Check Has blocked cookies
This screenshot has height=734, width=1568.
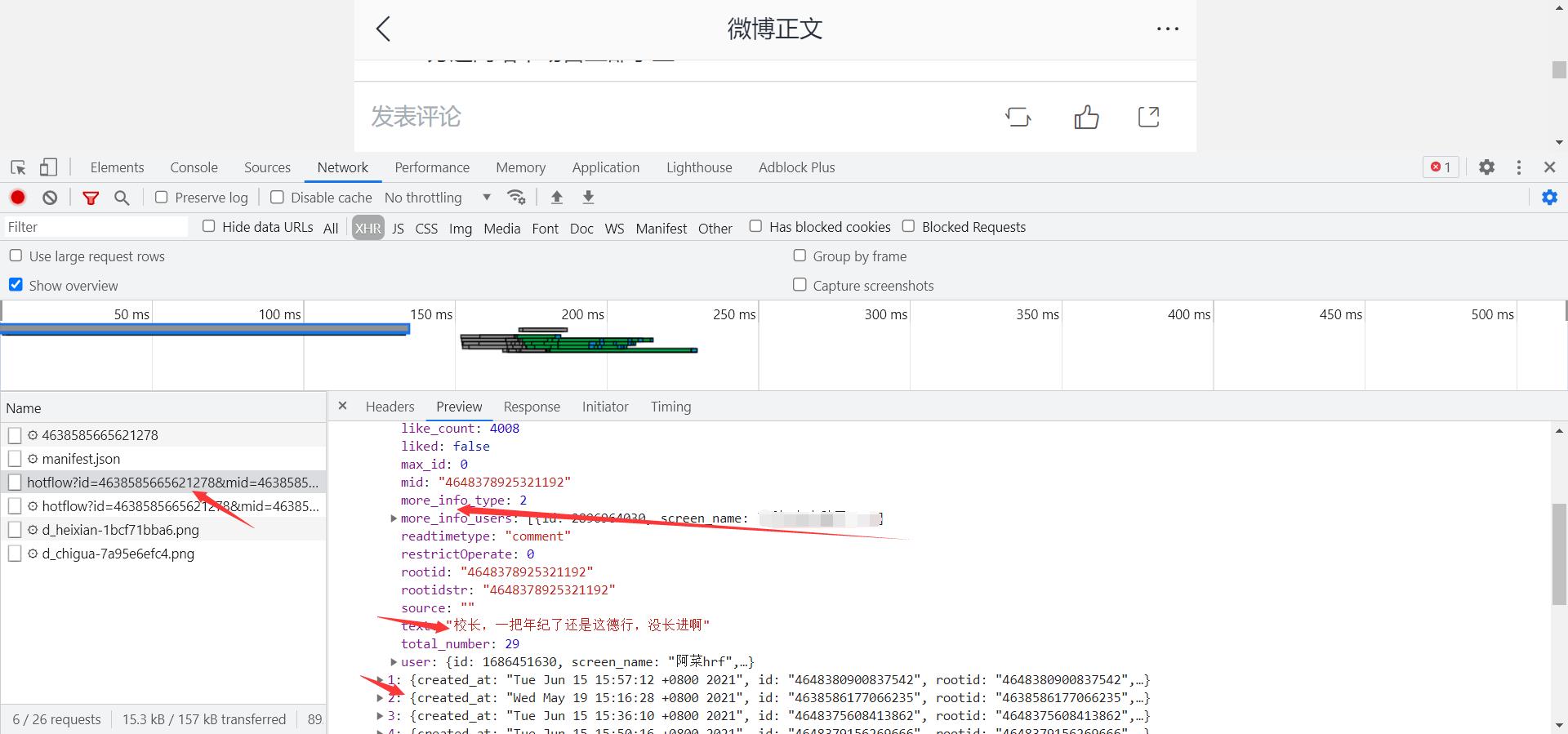pos(755,226)
